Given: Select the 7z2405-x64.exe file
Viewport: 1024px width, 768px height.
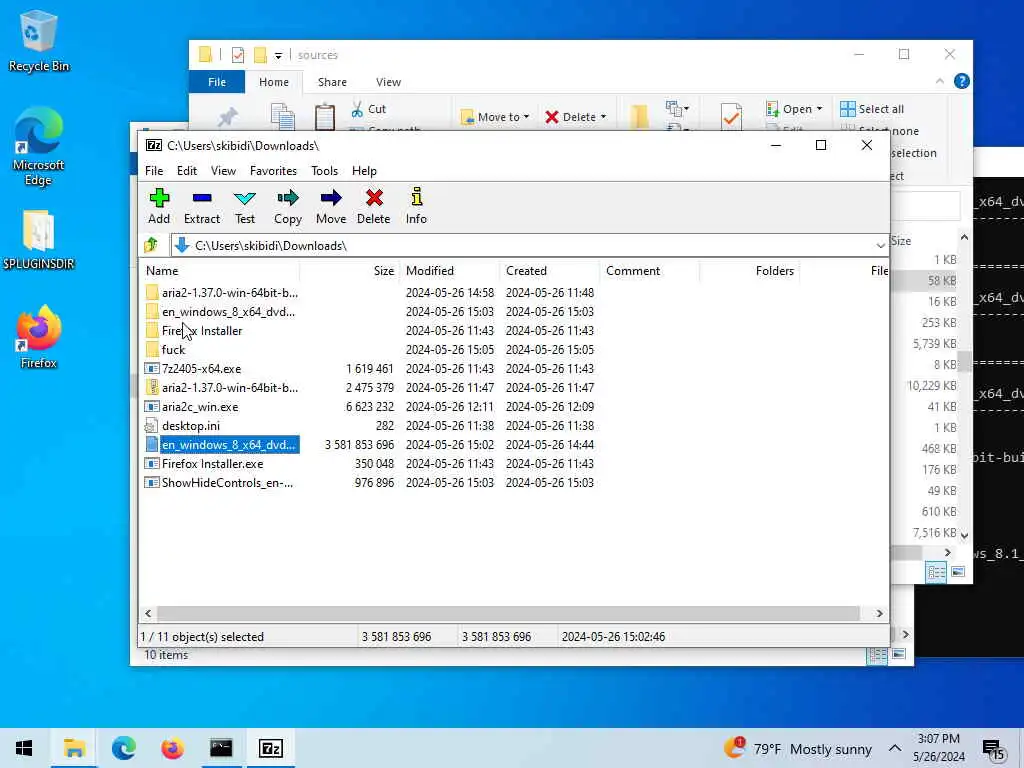Looking at the screenshot, I should (201, 368).
